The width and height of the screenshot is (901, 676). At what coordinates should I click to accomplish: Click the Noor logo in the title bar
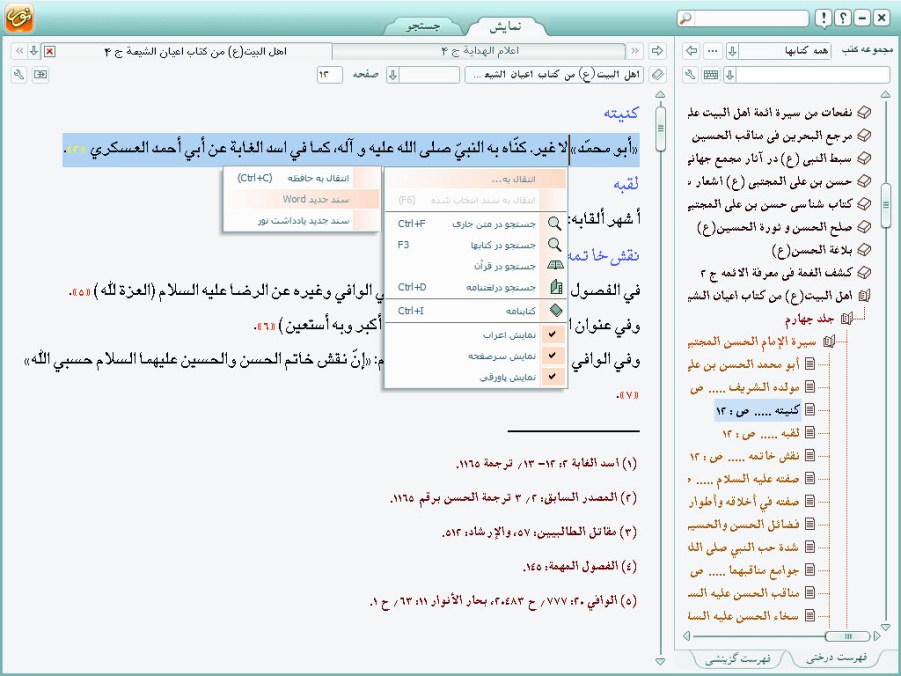[x=19, y=18]
